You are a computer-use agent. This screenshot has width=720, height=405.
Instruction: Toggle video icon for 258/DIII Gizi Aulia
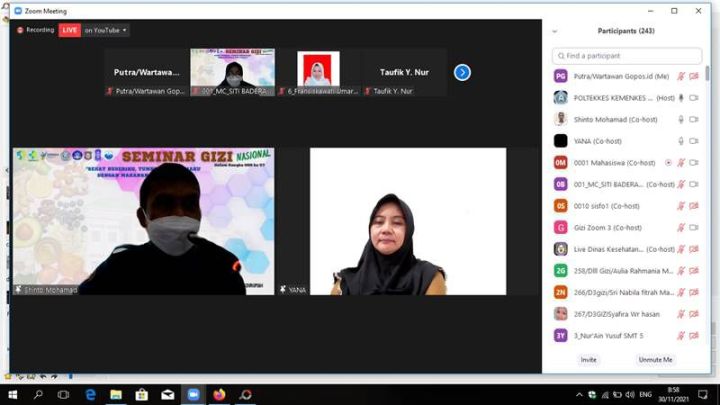point(694,270)
